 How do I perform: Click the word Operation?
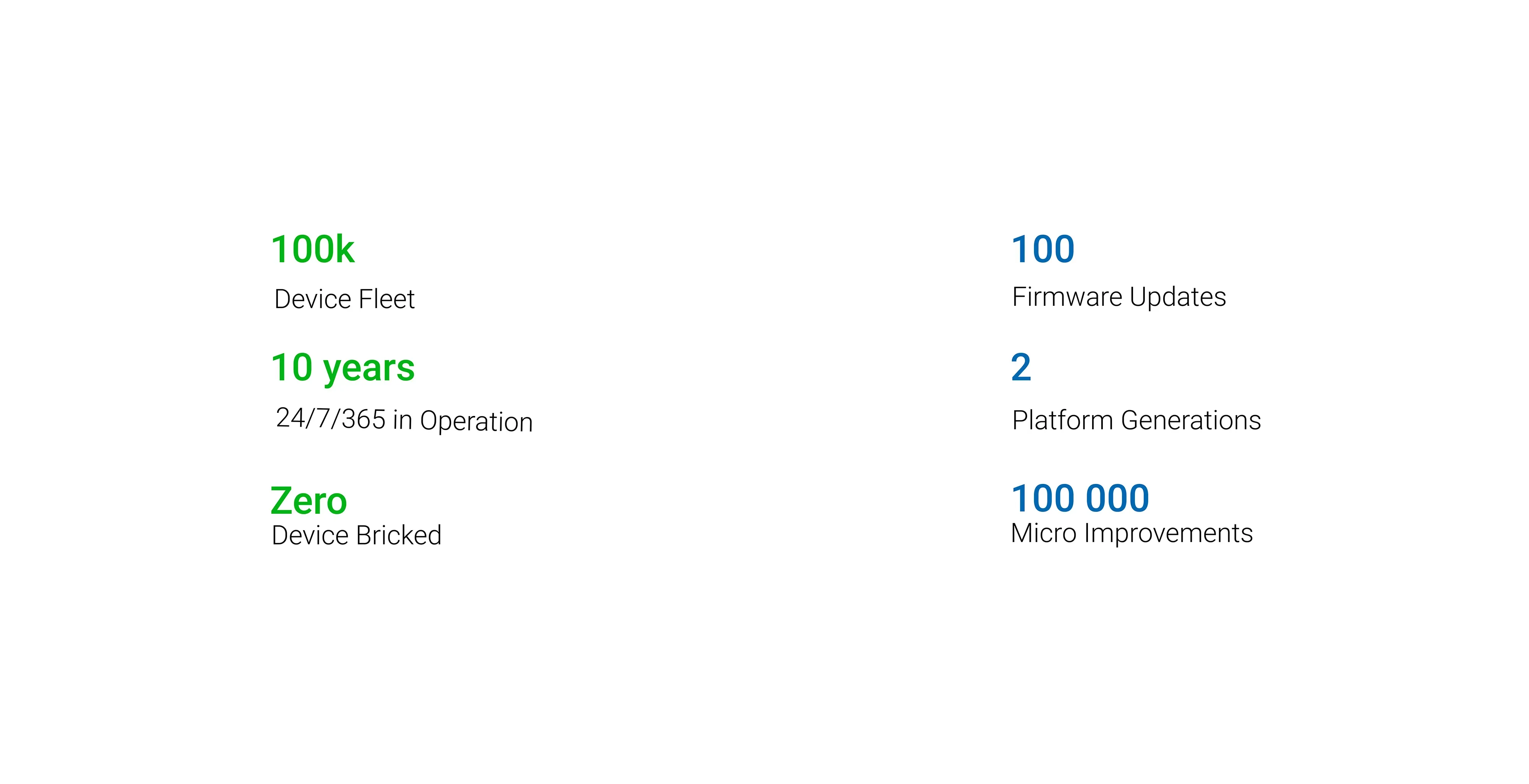[477, 422]
